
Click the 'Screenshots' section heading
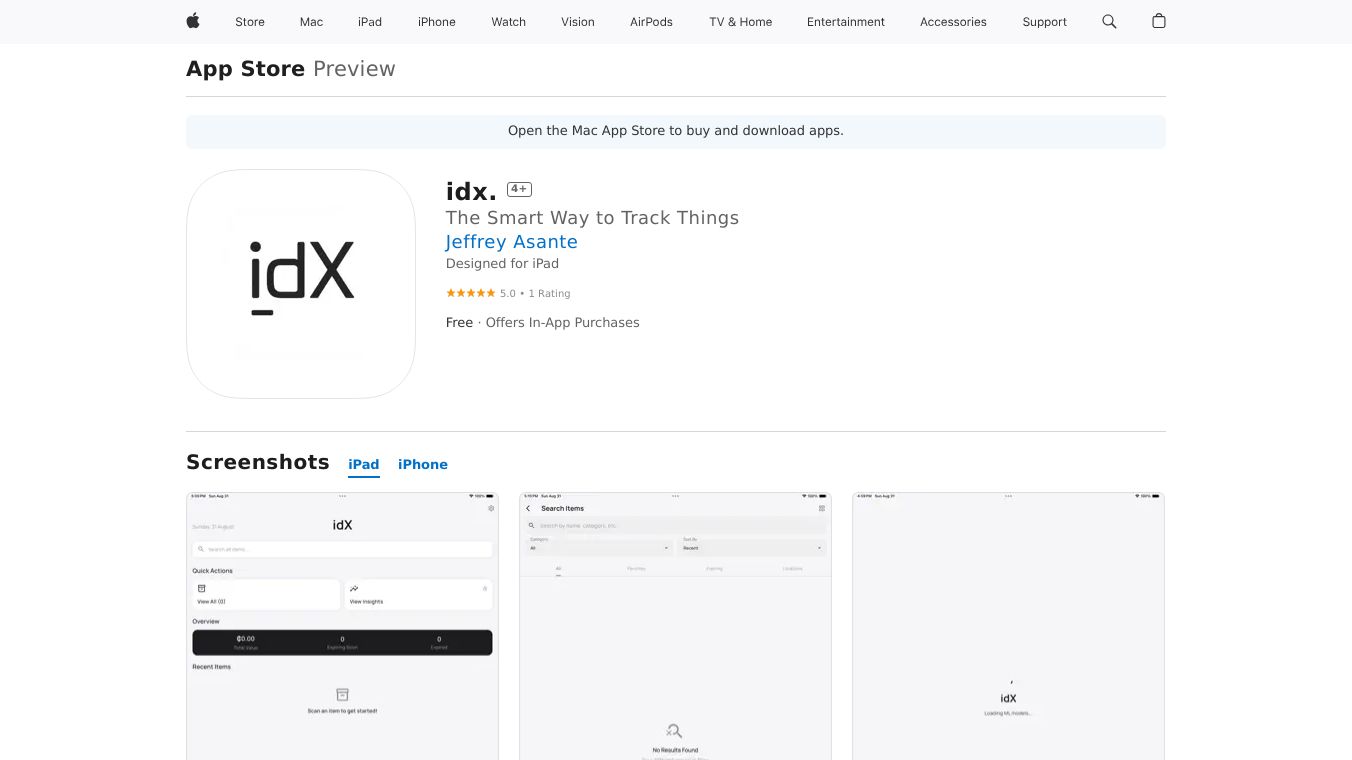[x=258, y=462]
